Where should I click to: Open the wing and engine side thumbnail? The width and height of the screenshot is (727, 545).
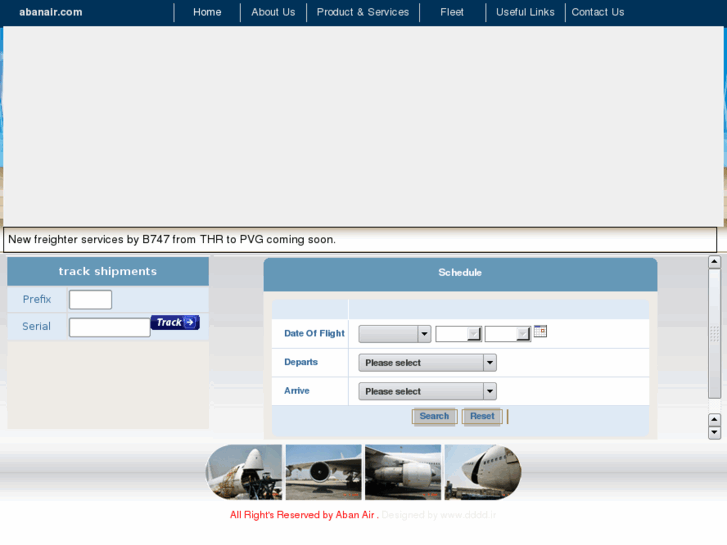(403, 472)
